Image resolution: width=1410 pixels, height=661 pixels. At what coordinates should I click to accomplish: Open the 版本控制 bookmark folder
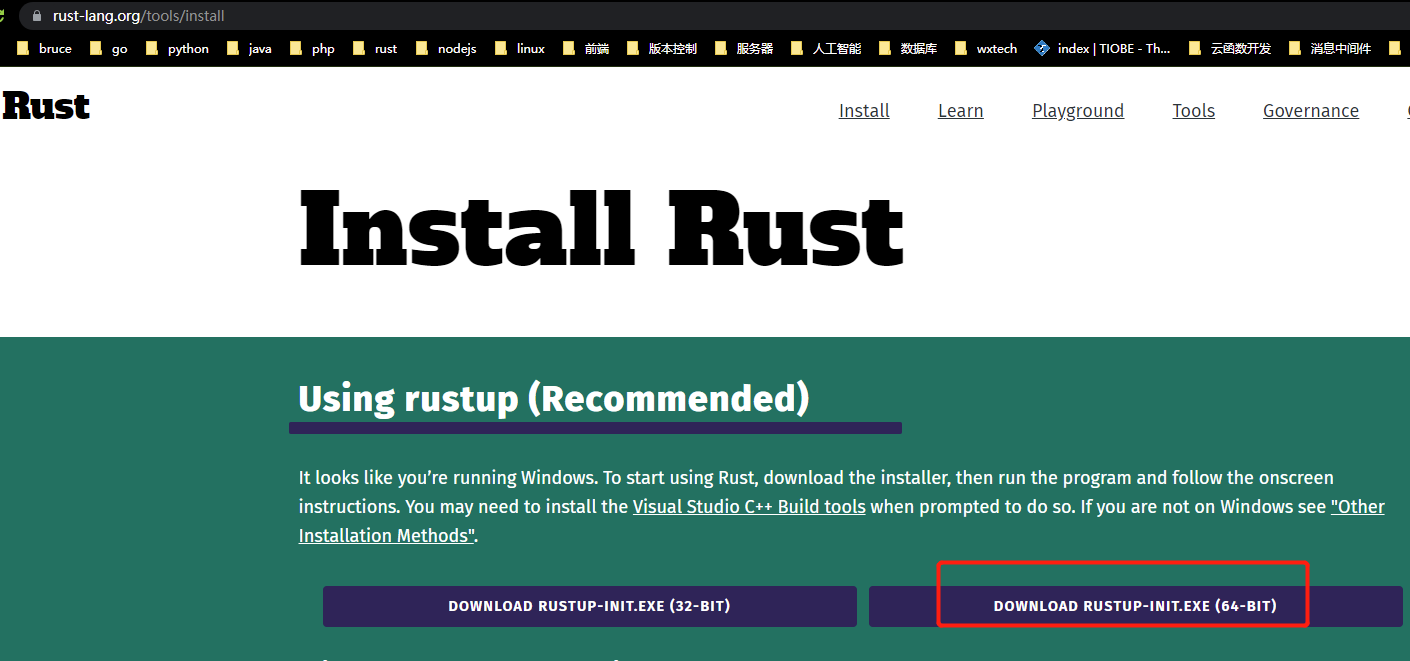[661, 48]
